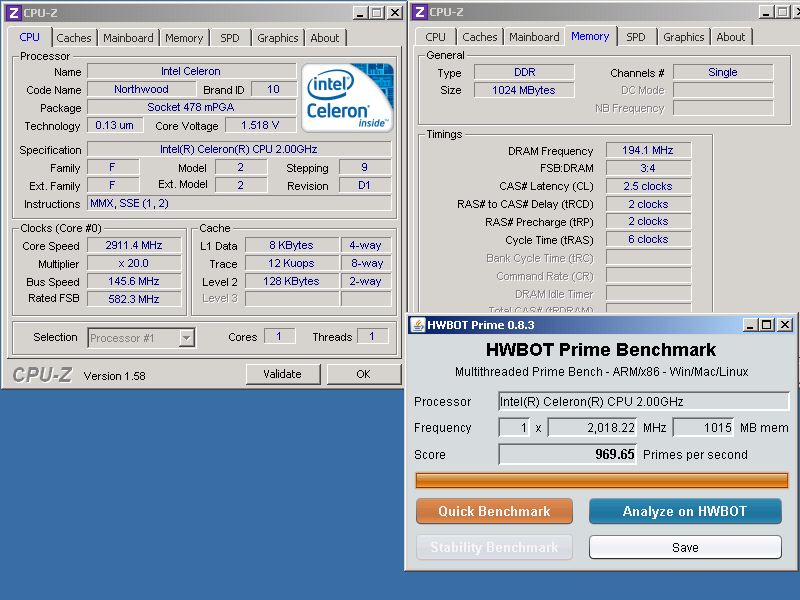Close the HWBOT Prime window

(785, 325)
